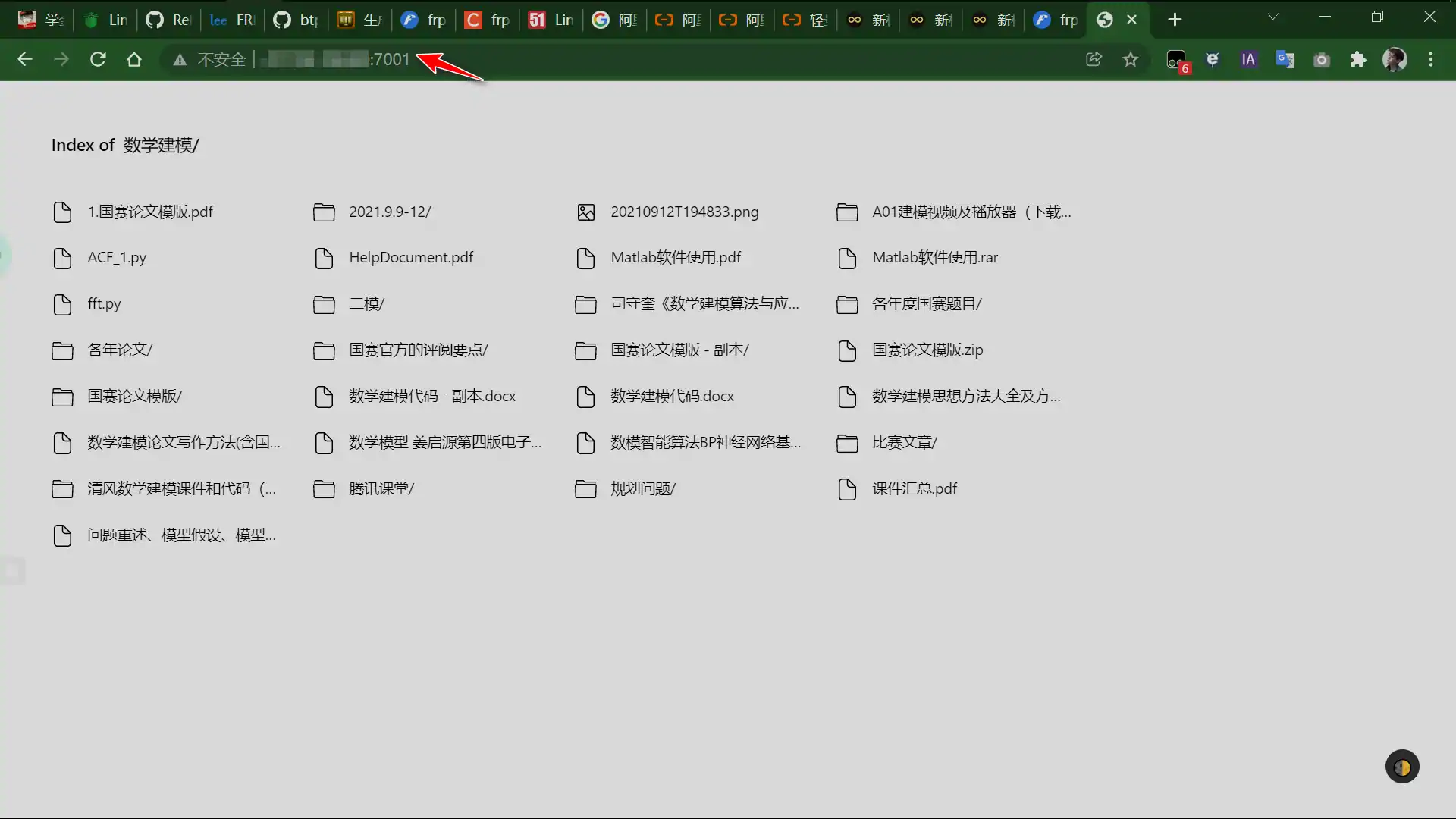Open a new browser tab
Image resolution: width=1456 pixels, height=819 pixels.
1175,20
